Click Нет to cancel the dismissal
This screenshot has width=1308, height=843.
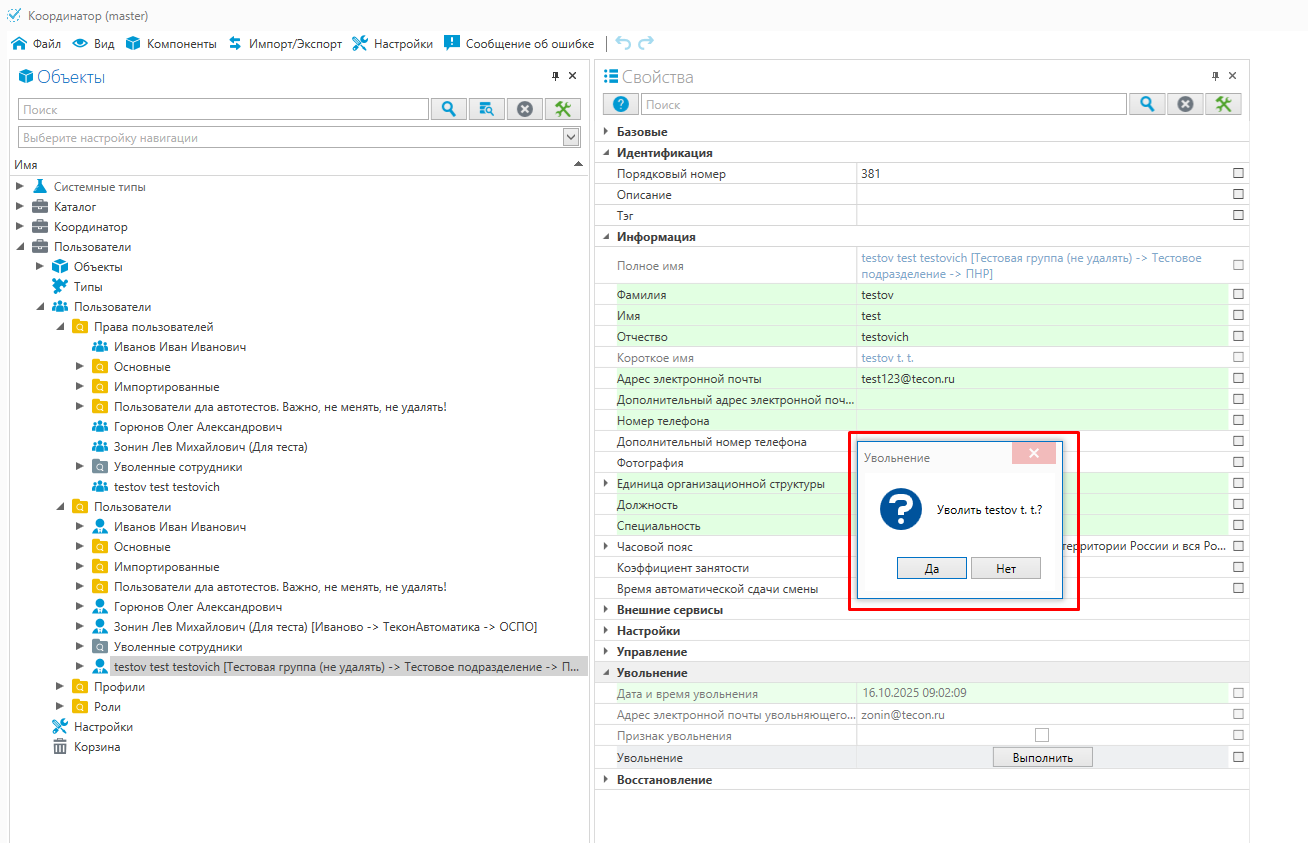point(1005,568)
